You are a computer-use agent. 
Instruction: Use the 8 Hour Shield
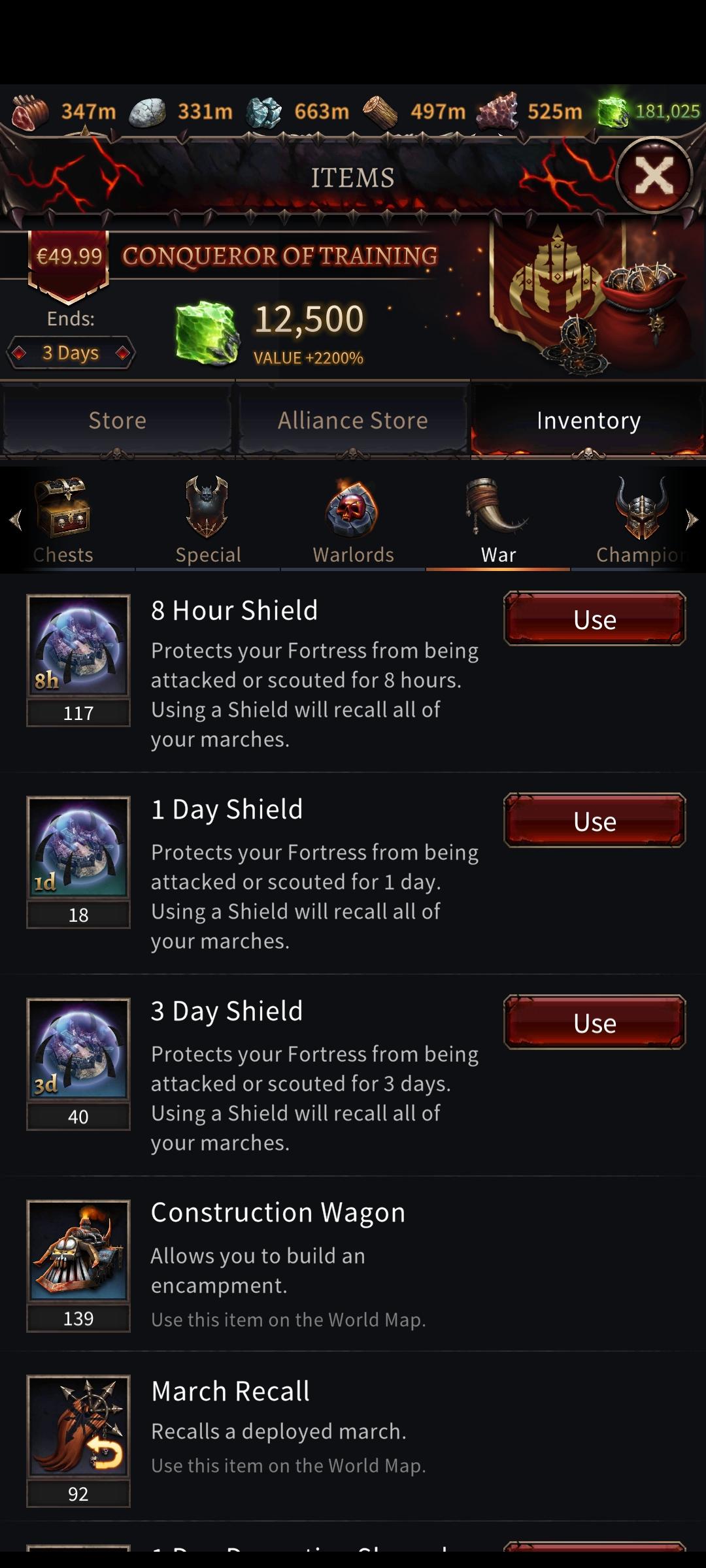click(594, 619)
